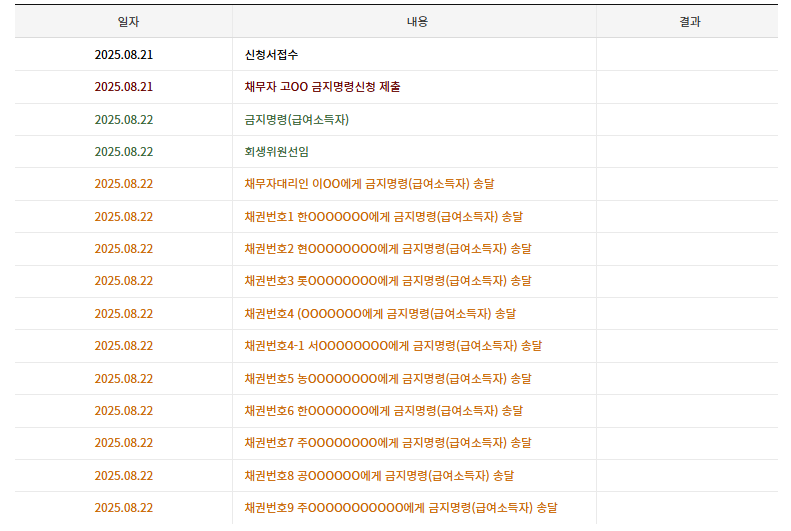Click the date in the 채권번호9 row
Image resolution: width=791 pixels, height=531 pixels.
pyautogui.click(x=124, y=508)
